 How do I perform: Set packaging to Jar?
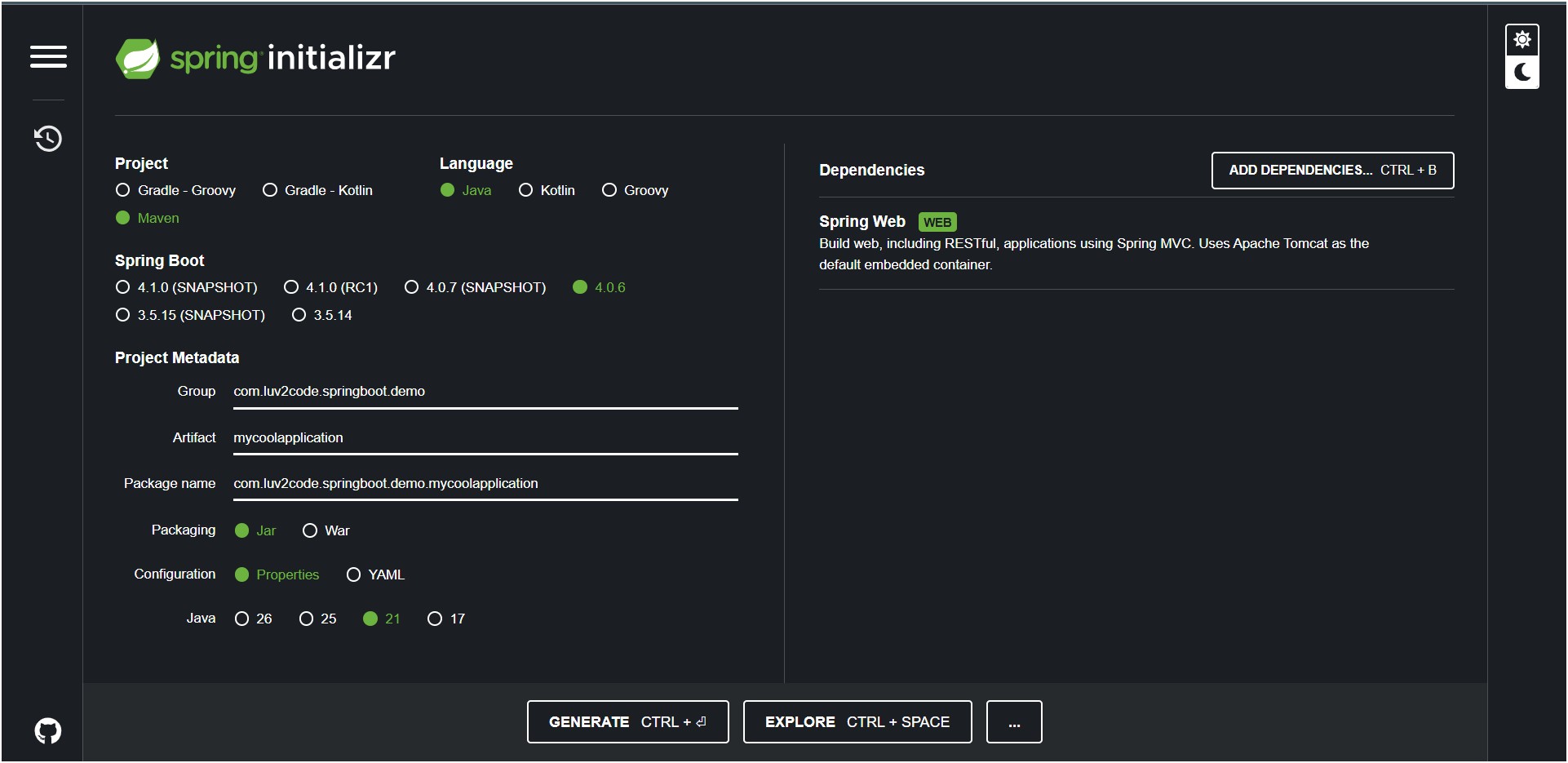(x=255, y=530)
